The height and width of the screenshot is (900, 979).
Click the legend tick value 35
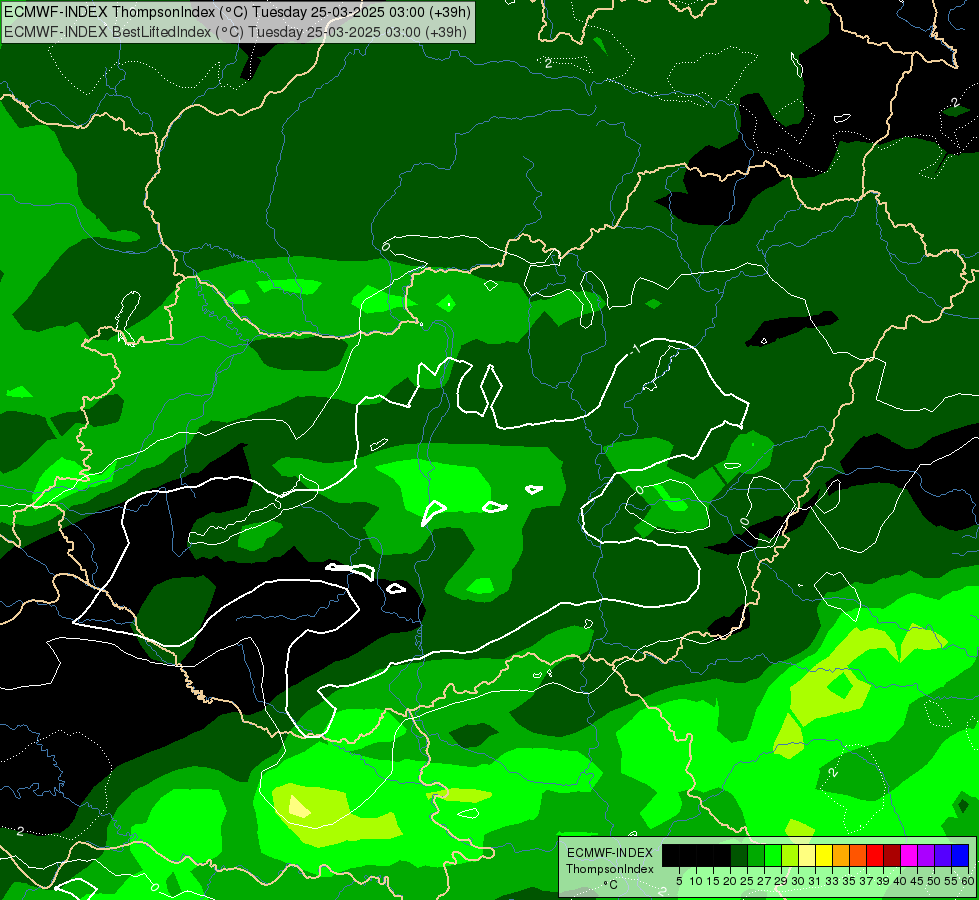click(849, 881)
